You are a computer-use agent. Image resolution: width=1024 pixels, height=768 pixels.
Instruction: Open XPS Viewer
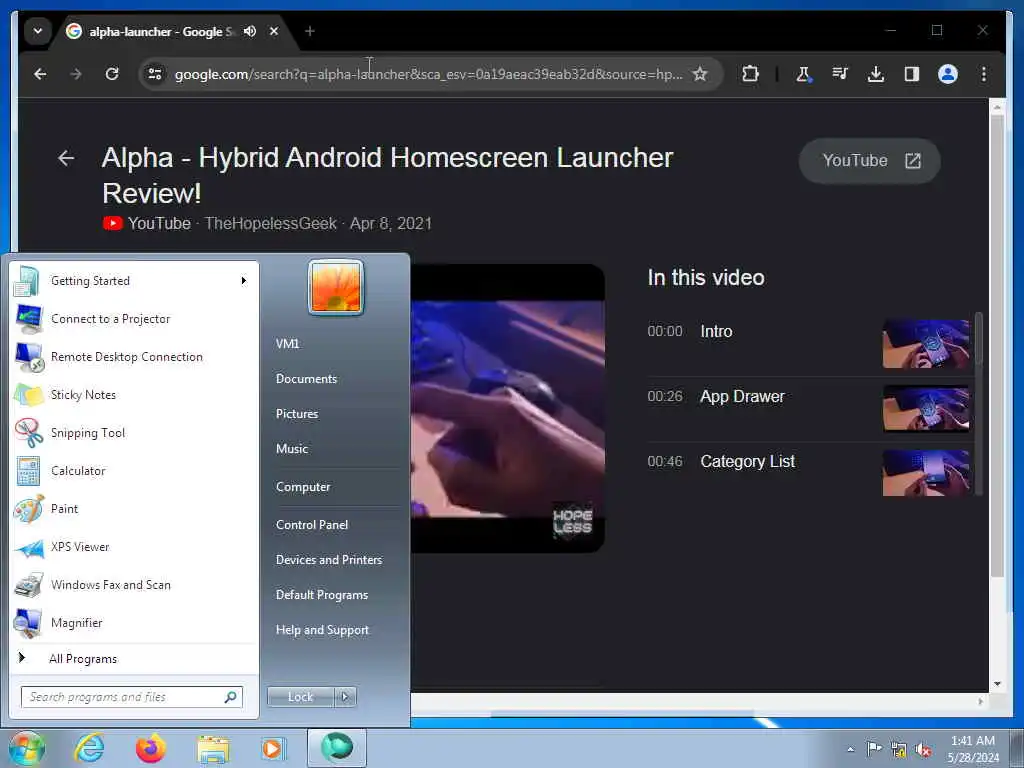tap(134, 547)
